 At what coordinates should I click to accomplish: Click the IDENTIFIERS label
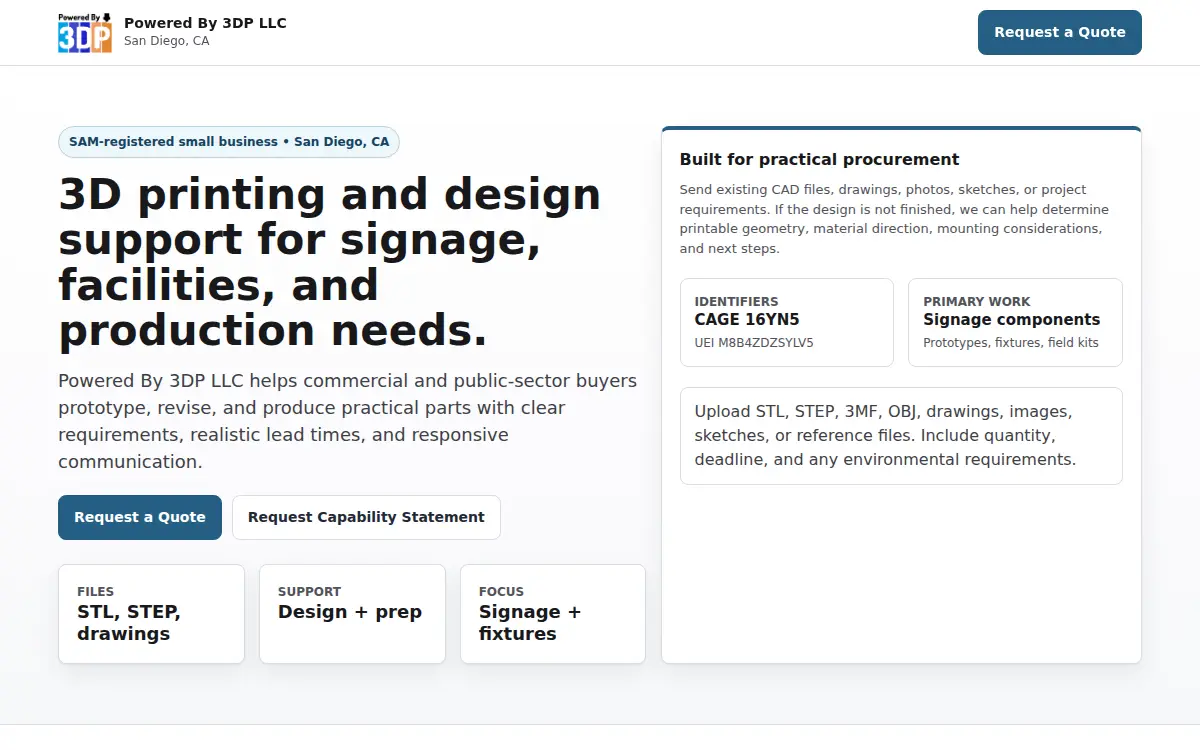[x=736, y=301]
